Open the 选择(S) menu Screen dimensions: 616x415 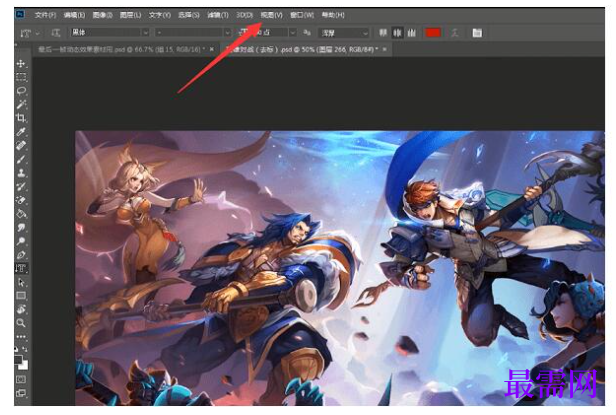point(189,15)
